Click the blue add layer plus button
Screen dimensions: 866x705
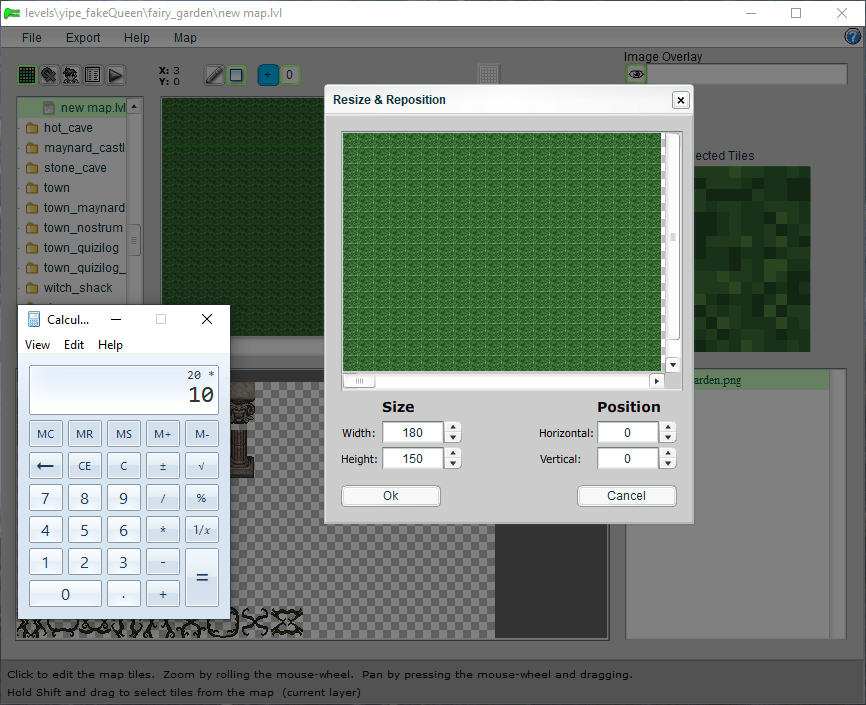(267, 75)
